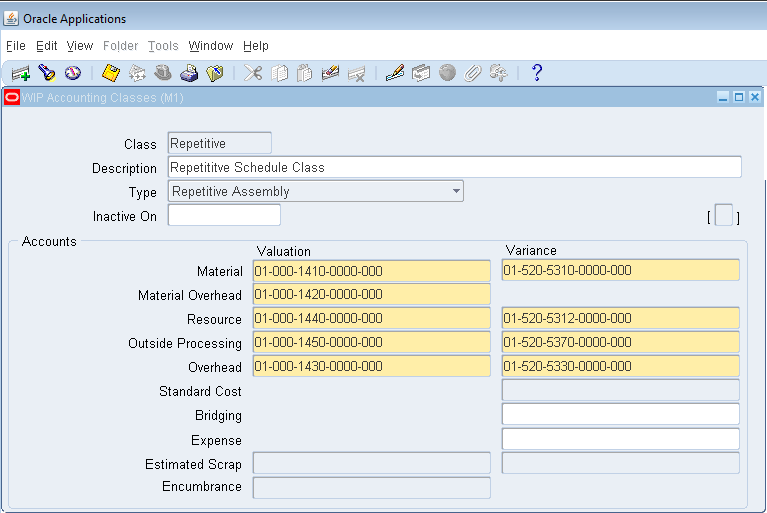Click the Description field
Screen dimensions: 767x513
point(454,167)
